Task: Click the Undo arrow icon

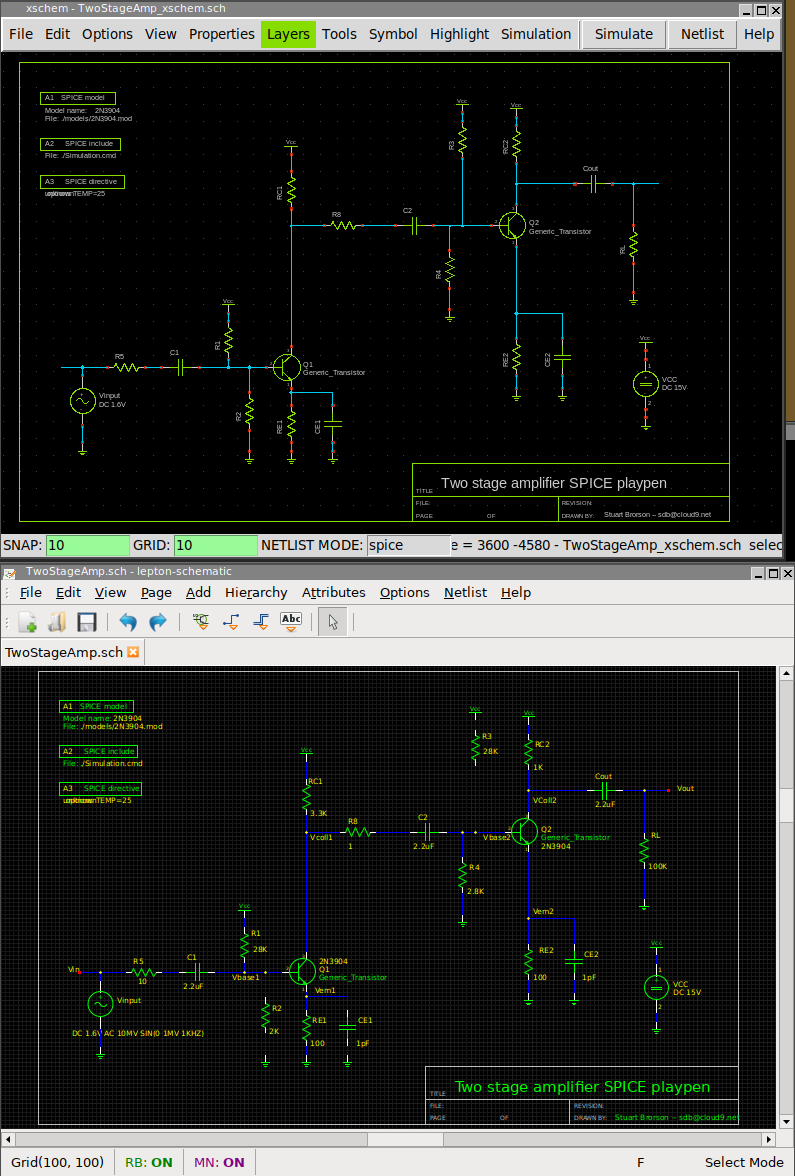Action: 128,622
